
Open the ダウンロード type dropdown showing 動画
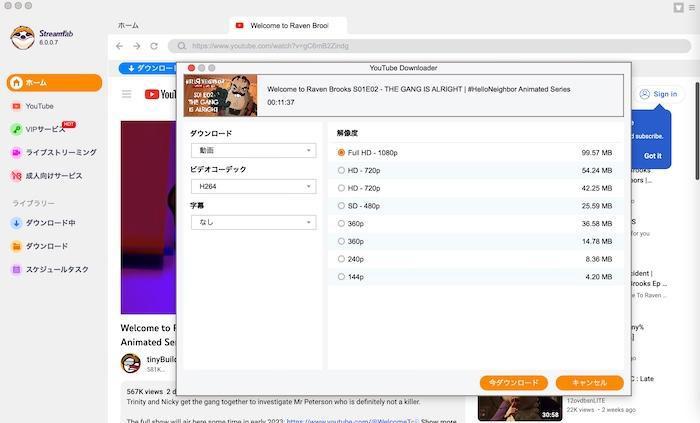(x=254, y=150)
